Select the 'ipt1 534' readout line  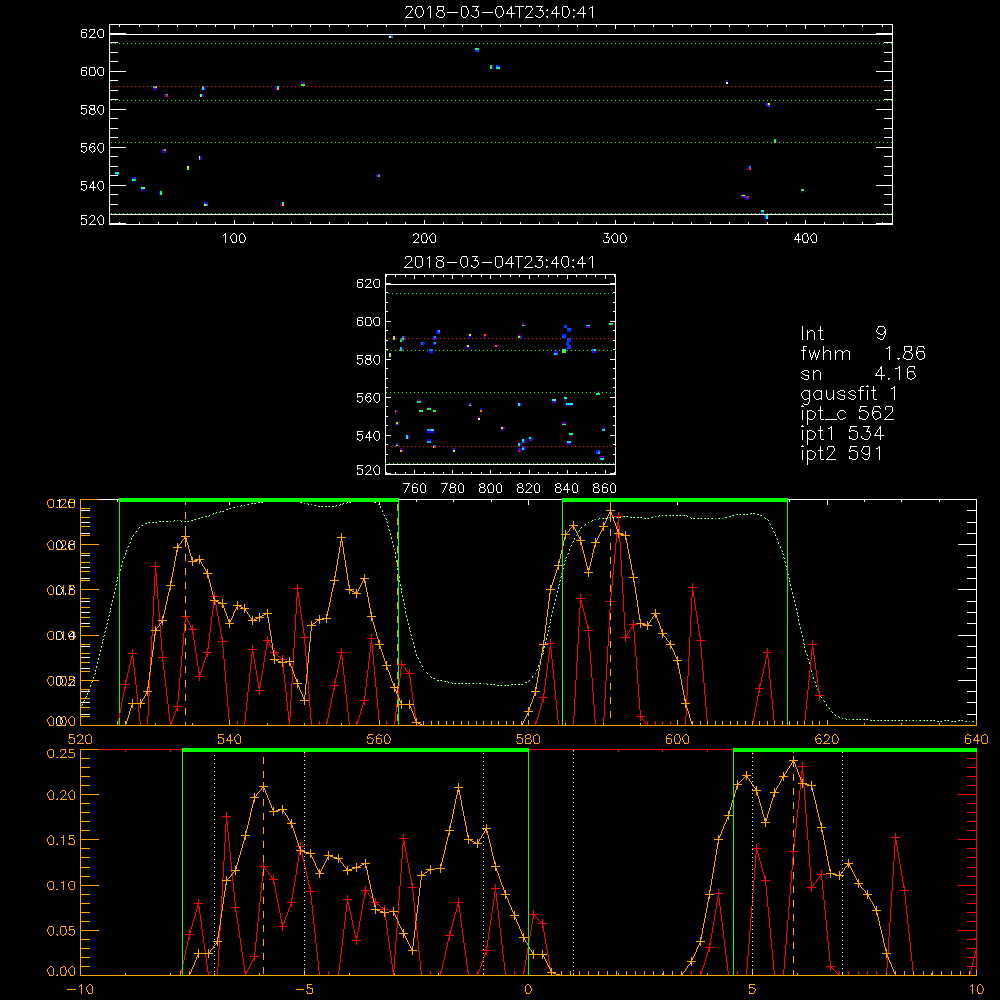(842, 434)
